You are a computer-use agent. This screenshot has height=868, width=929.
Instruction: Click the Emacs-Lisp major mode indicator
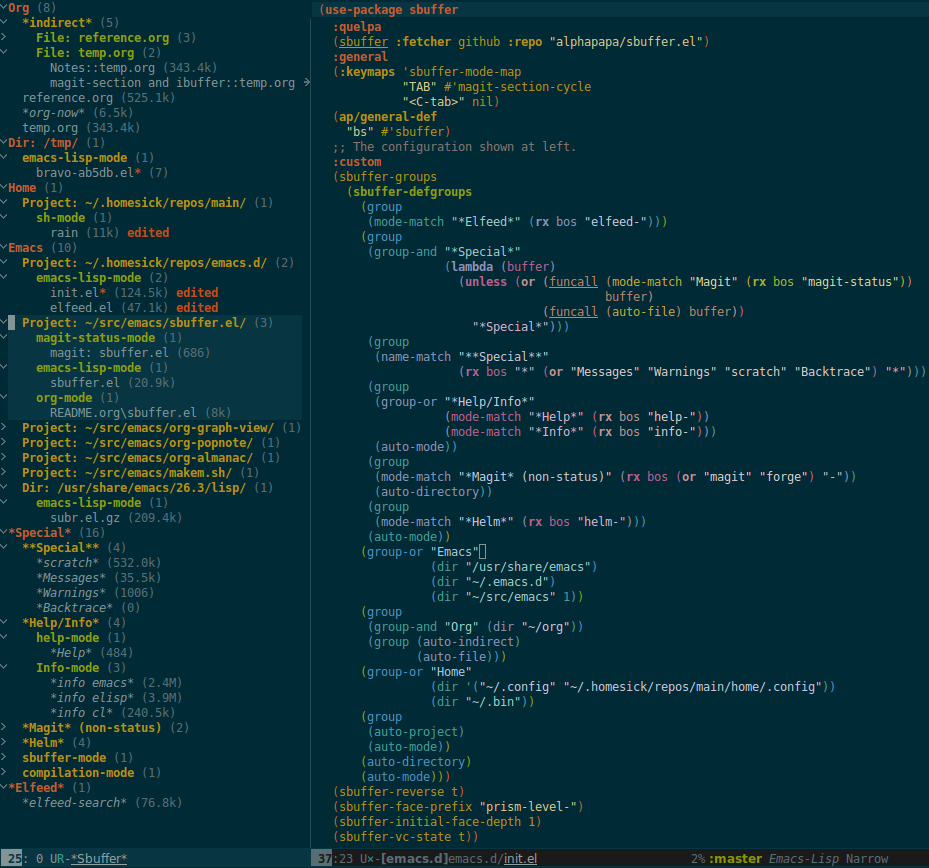click(804, 858)
